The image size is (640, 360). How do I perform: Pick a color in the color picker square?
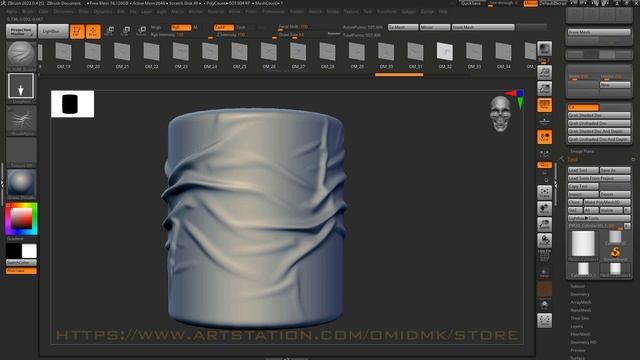[x=21, y=218]
